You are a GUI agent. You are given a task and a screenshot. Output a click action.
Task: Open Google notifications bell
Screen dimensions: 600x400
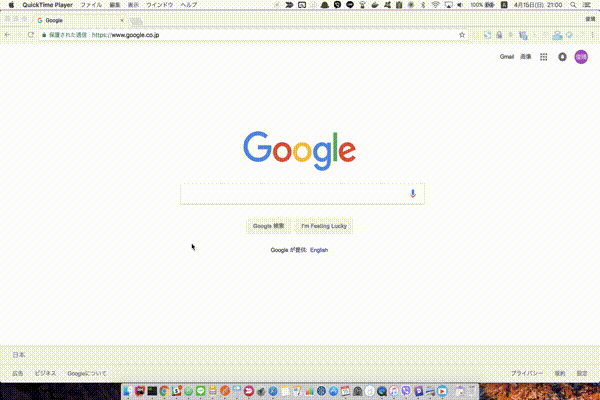tap(562, 57)
